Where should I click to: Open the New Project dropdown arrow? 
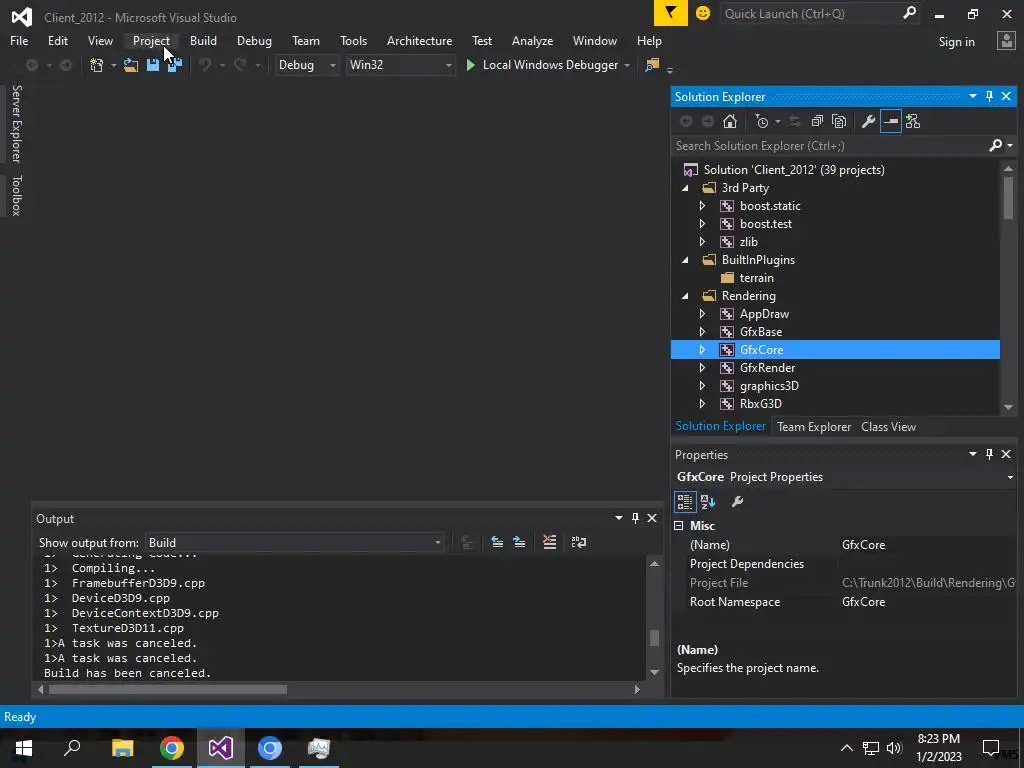point(114,65)
